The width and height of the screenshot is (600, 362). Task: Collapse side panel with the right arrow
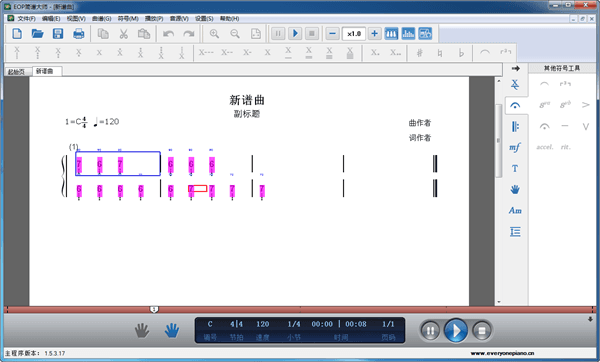point(515,68)
